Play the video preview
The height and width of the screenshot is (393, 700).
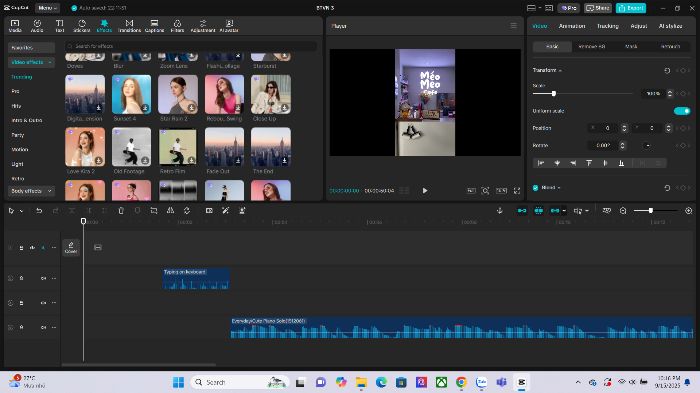pyautogui.click(x=425, y=191)
